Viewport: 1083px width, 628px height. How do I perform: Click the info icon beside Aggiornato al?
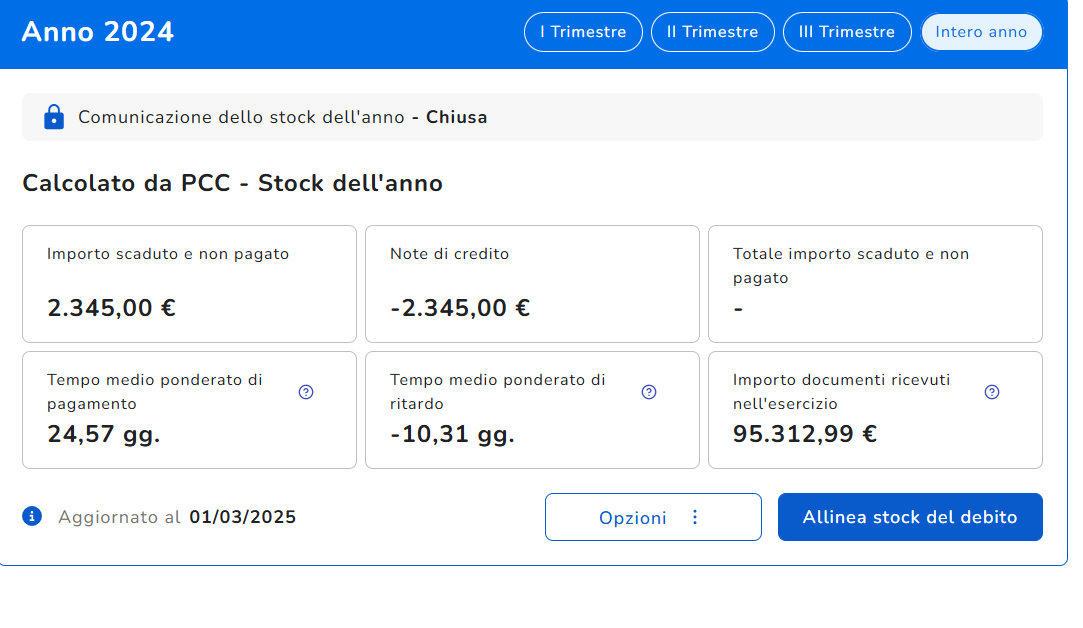click(32, 516)
